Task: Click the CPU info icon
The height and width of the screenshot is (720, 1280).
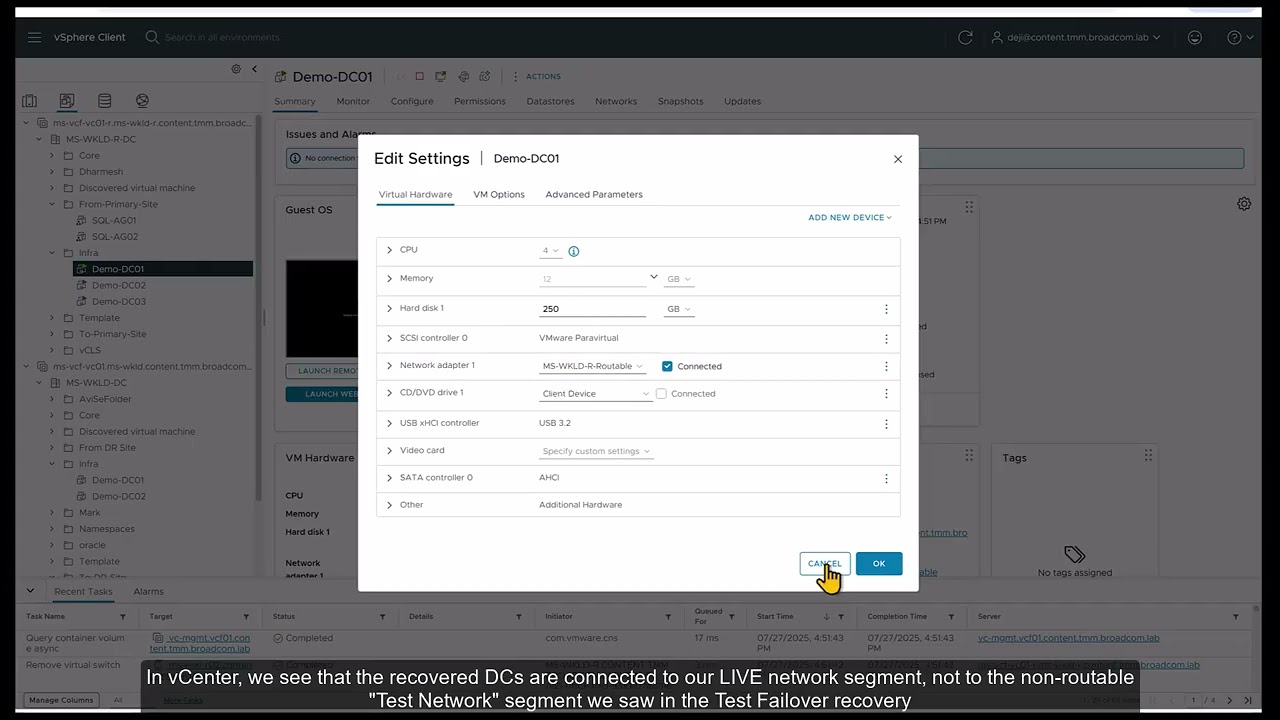Action: coord(574,251)
